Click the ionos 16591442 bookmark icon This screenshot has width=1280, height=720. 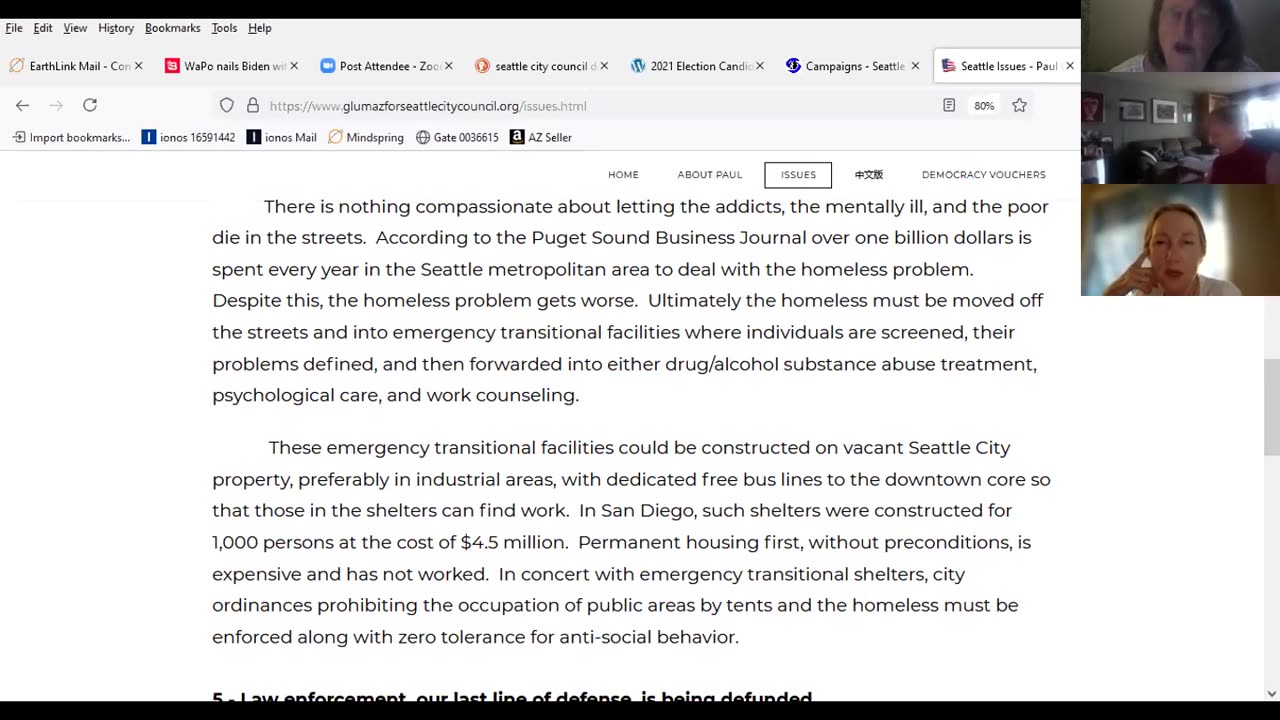149,137
